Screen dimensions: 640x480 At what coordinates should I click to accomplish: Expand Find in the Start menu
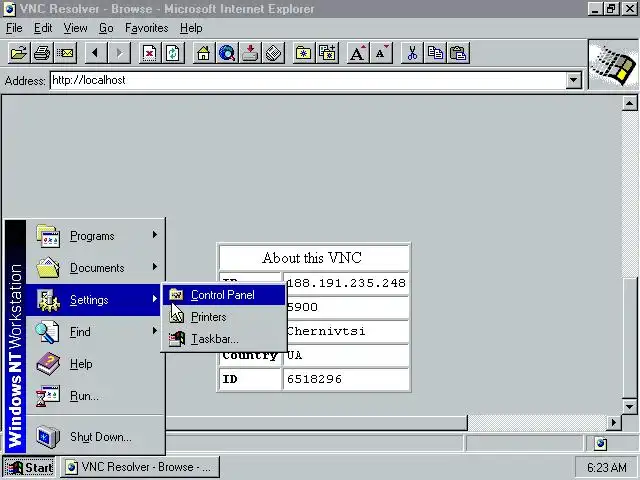point(95,331)
